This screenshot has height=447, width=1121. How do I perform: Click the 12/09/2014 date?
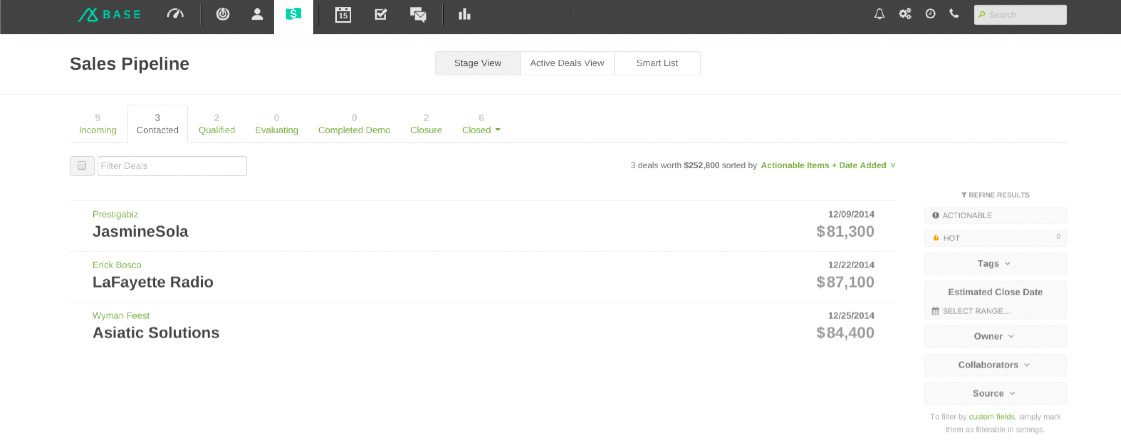(x=851, y=214)
